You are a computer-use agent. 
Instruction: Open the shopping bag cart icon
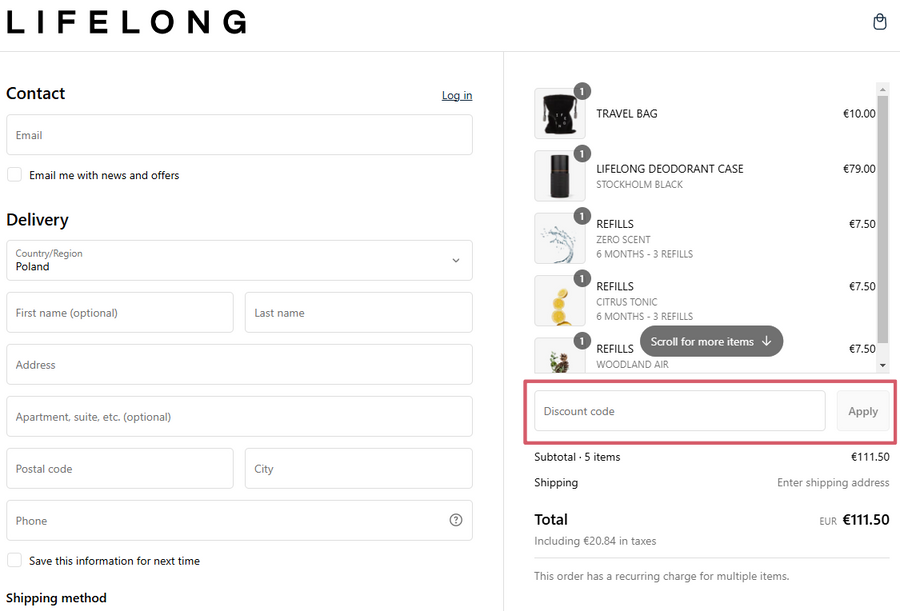pyautogui.click(x=879, y=22)
